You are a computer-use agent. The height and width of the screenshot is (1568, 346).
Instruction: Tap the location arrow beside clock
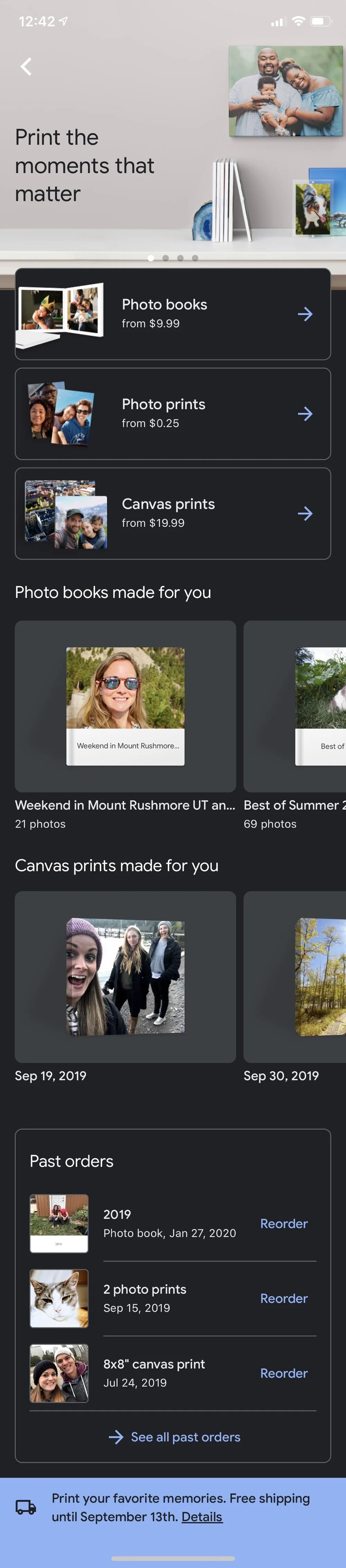63,21
